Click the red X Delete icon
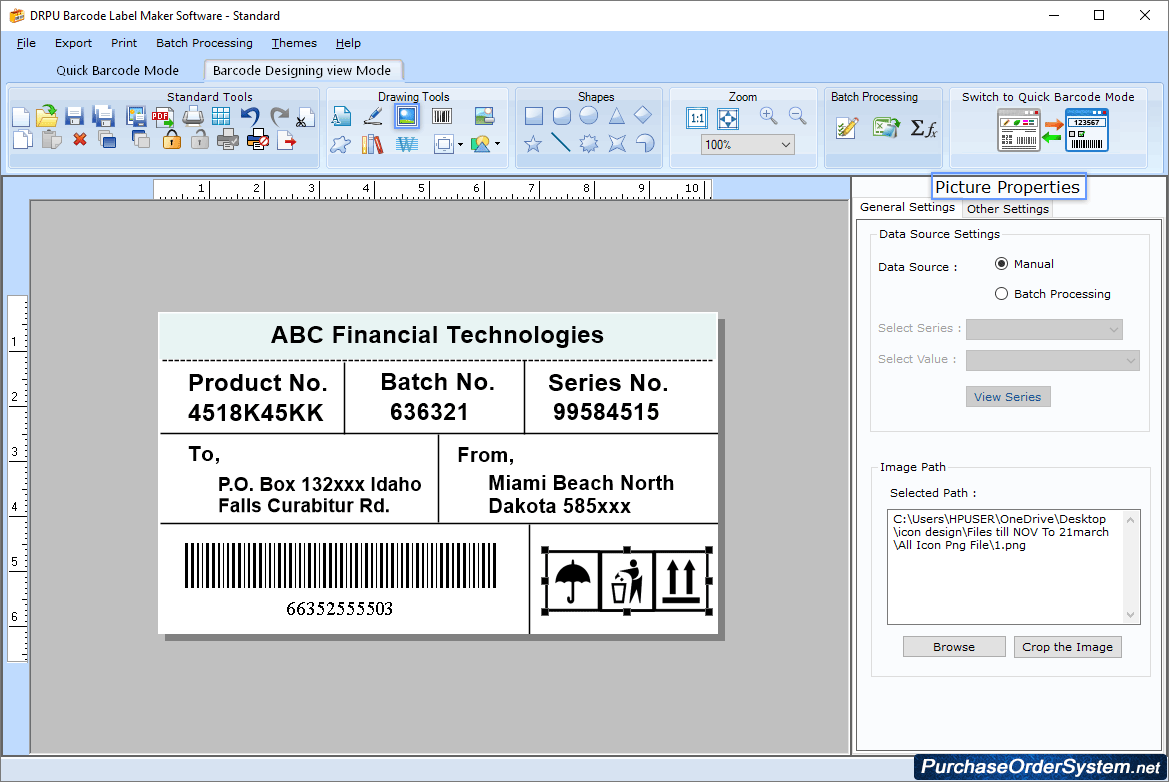The width and height of the screenshot is (1169, 782). click(80, 140)
